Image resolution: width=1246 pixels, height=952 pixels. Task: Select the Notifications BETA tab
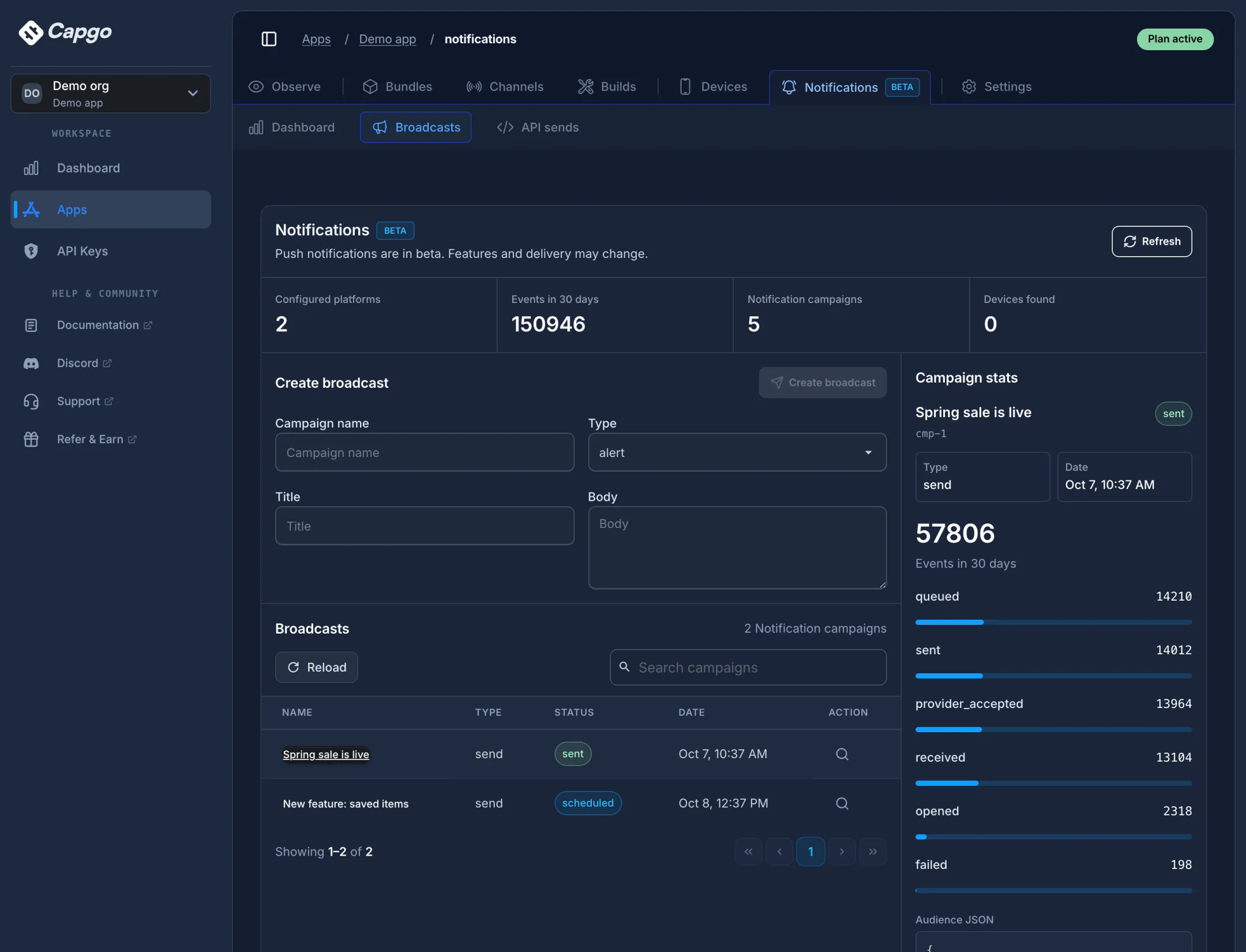coord(850,87)
